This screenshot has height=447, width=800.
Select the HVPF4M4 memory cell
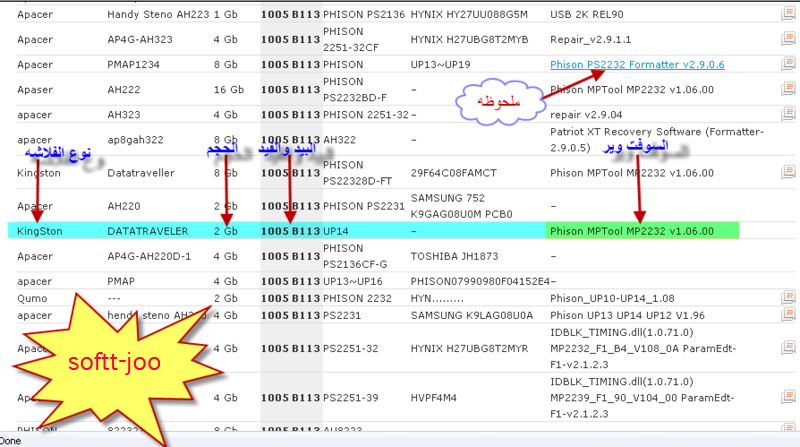[434, 397]
